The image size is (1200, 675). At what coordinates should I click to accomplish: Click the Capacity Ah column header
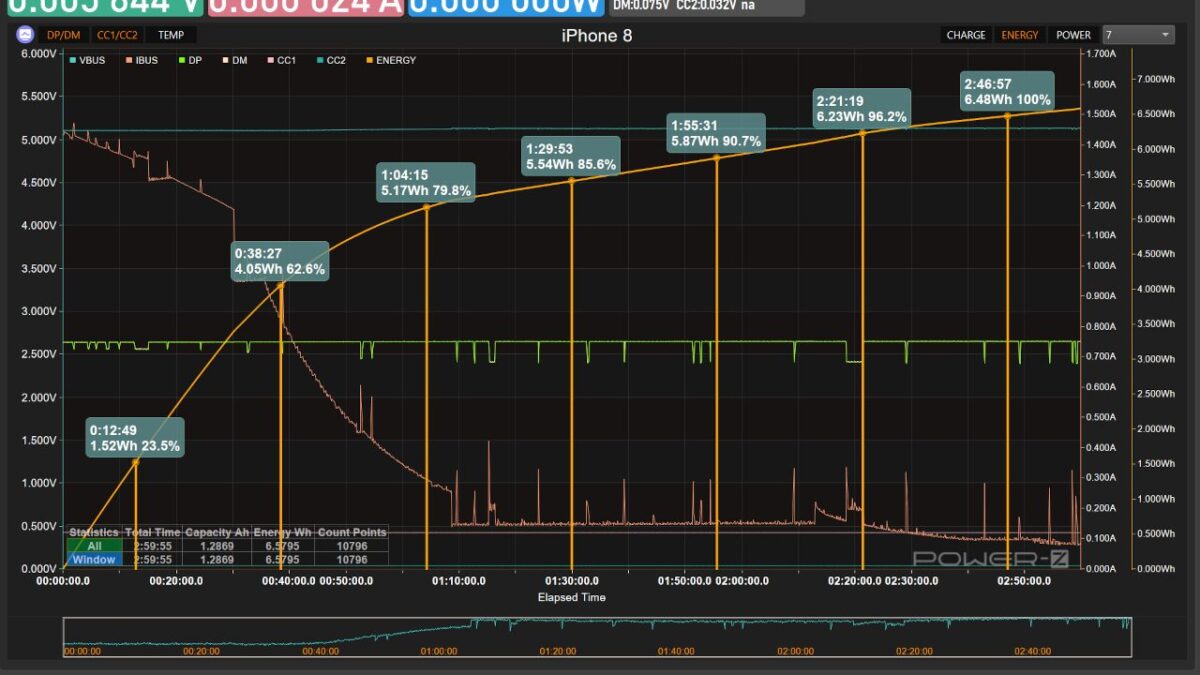(x=217, y=533)
